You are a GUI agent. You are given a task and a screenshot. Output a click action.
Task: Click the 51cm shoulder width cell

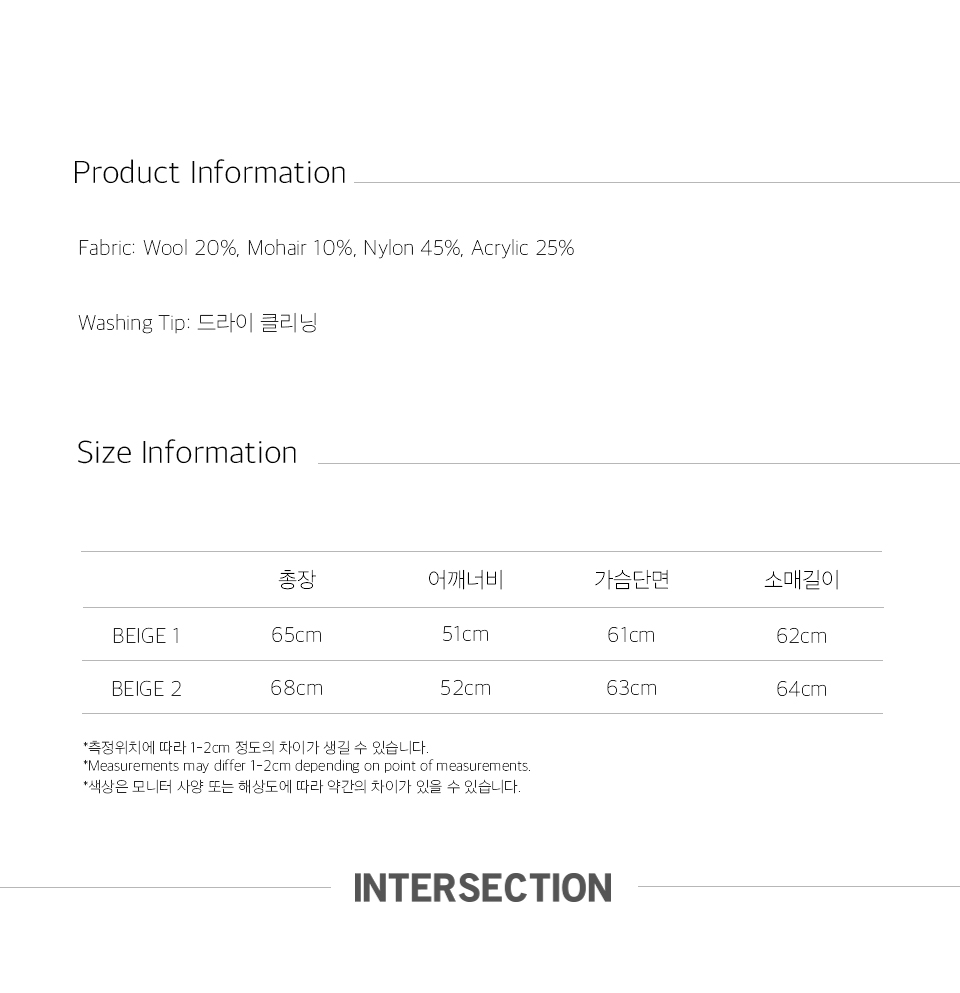pyautogui.click(x=465, y=634)
